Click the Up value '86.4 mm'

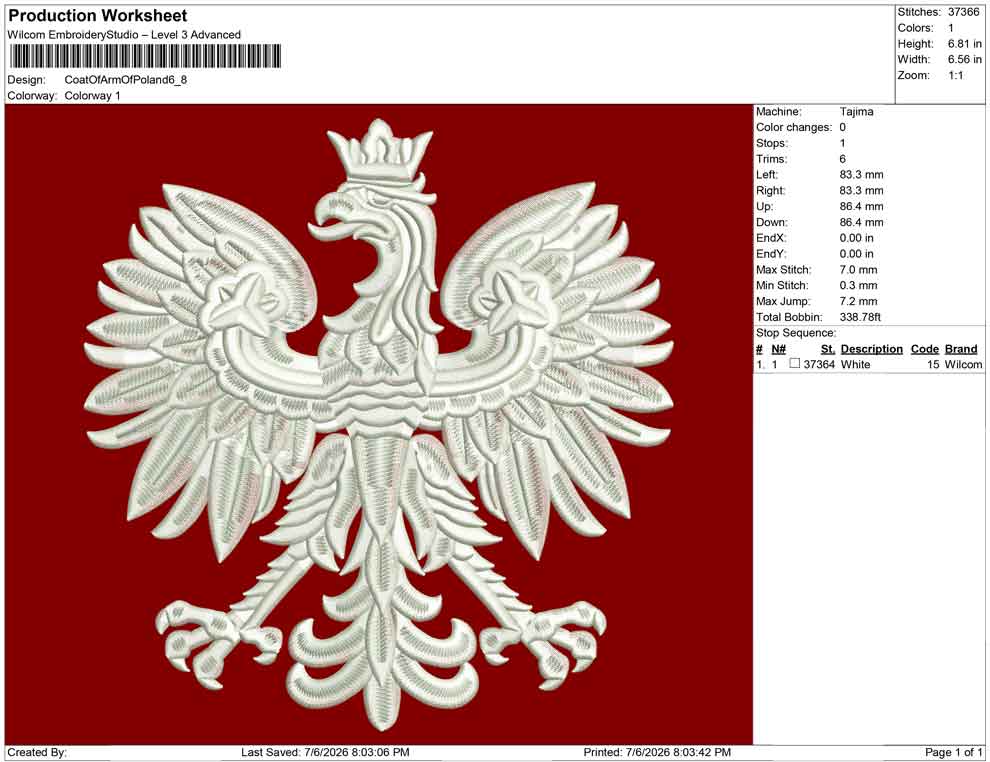[861, 206]
